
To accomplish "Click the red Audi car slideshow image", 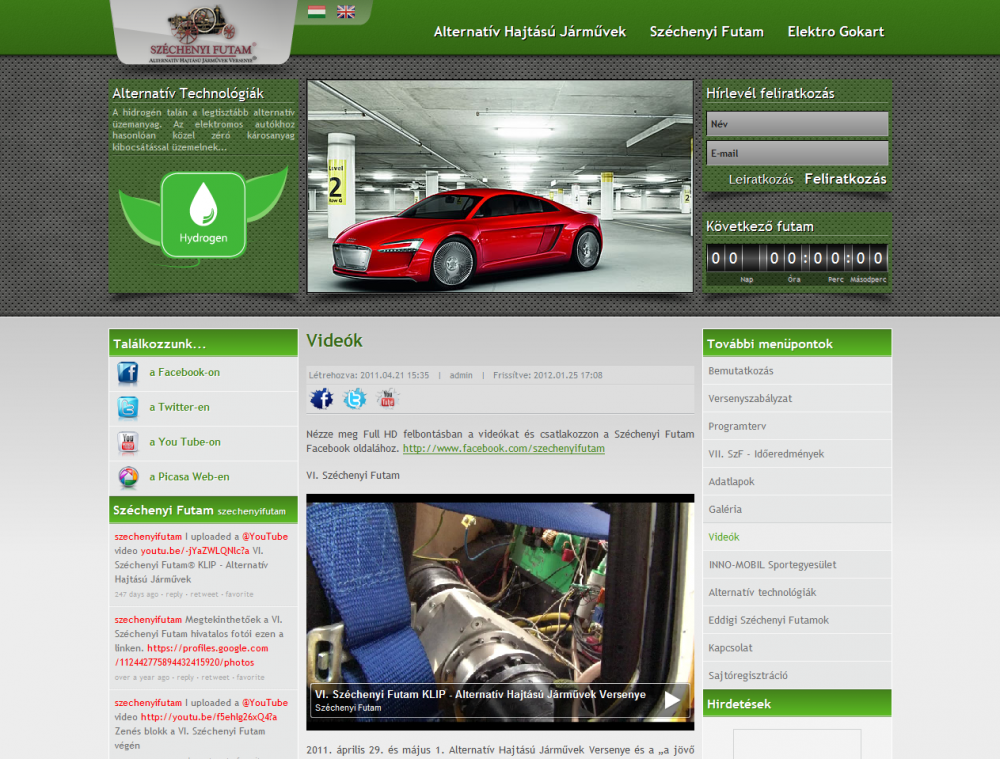I will (500, 186).
